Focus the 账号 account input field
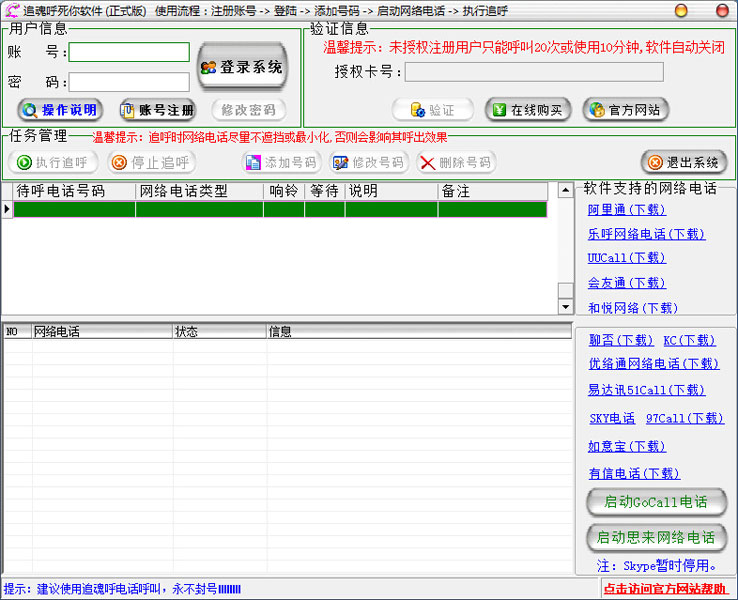The height and width of the screenshot is (600, 738). pos(129,52)
